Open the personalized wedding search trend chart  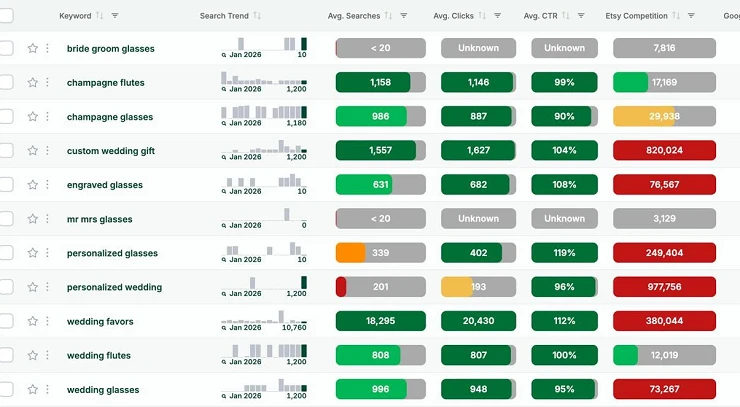[x=264, y=287]
